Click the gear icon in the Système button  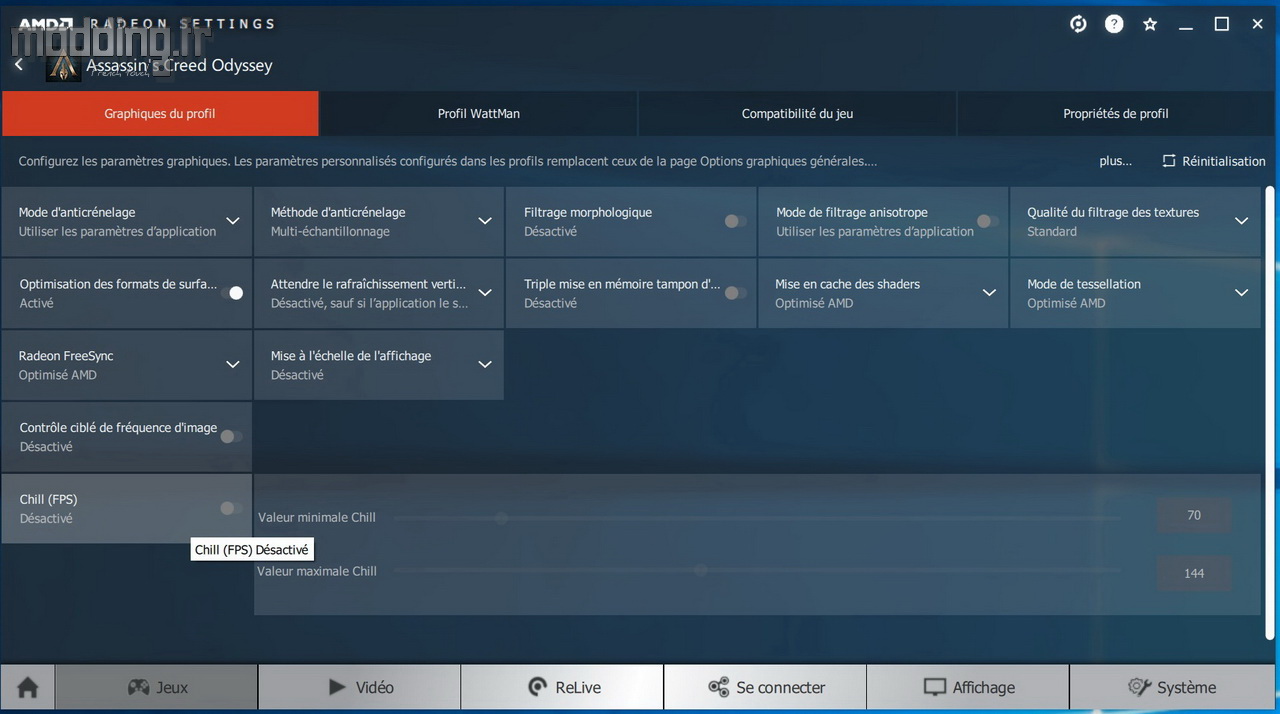(x=1139, y=687)
